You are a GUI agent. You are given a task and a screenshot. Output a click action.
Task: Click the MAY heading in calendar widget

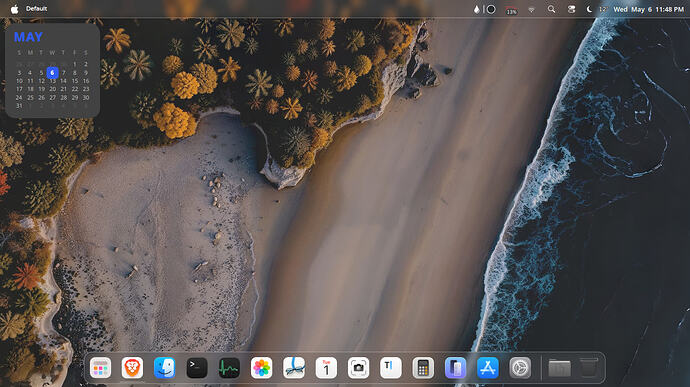click(x=28, y=37)
